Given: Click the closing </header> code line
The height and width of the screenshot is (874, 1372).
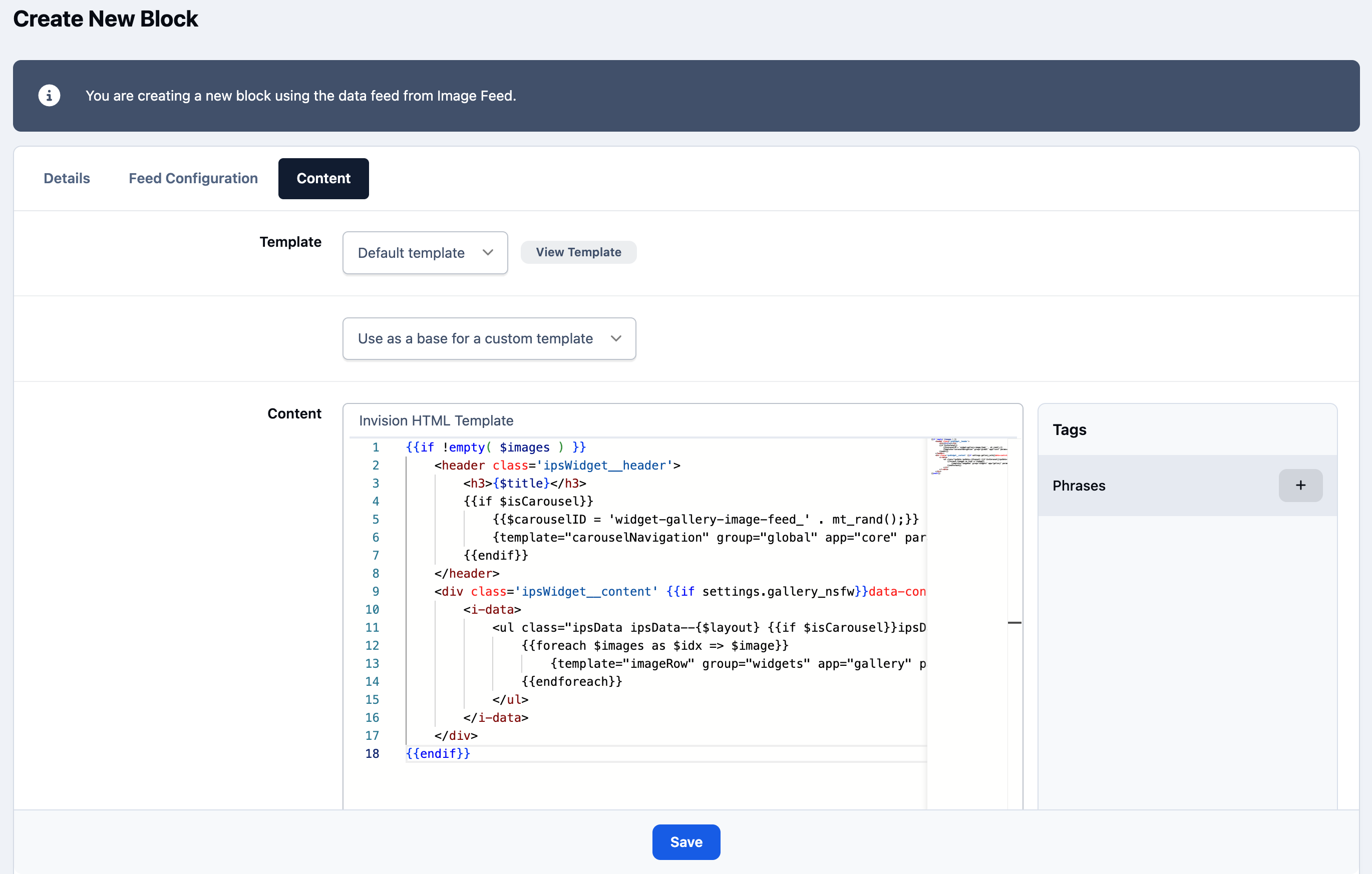Looking at the screenshot, I should (467, 573).
